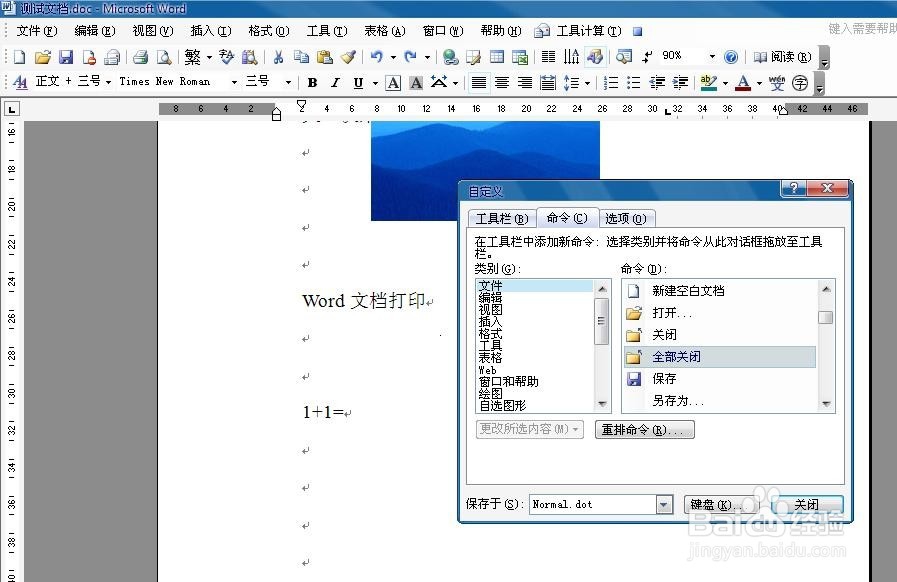Expand the 繁 Chinese conversion dropdown arrow
The height and width of the screenshot is (582, 897).
[209, 57]
